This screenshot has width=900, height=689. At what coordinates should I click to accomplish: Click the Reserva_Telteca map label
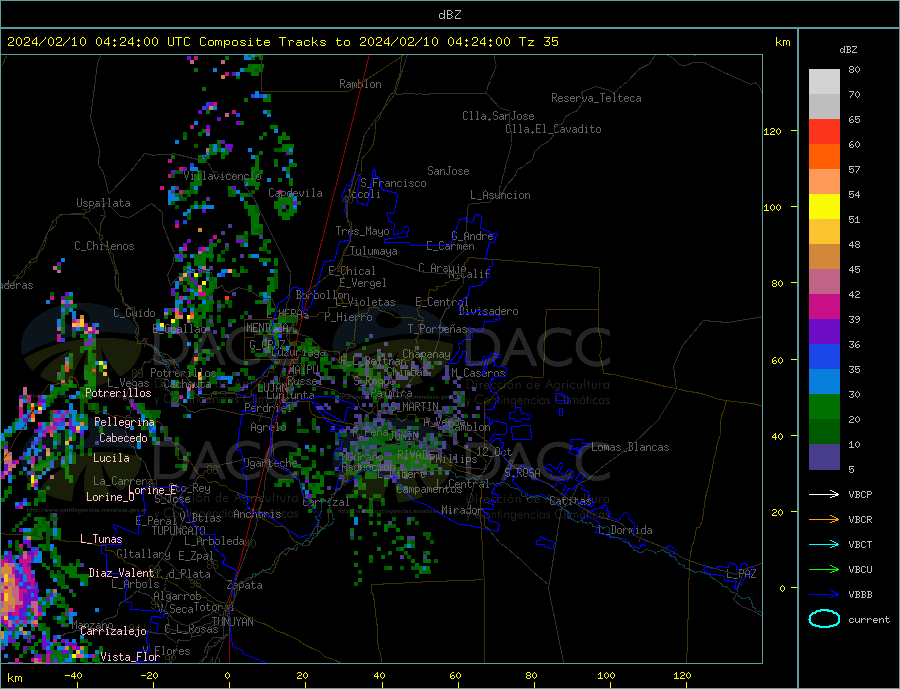click(596, 98)
